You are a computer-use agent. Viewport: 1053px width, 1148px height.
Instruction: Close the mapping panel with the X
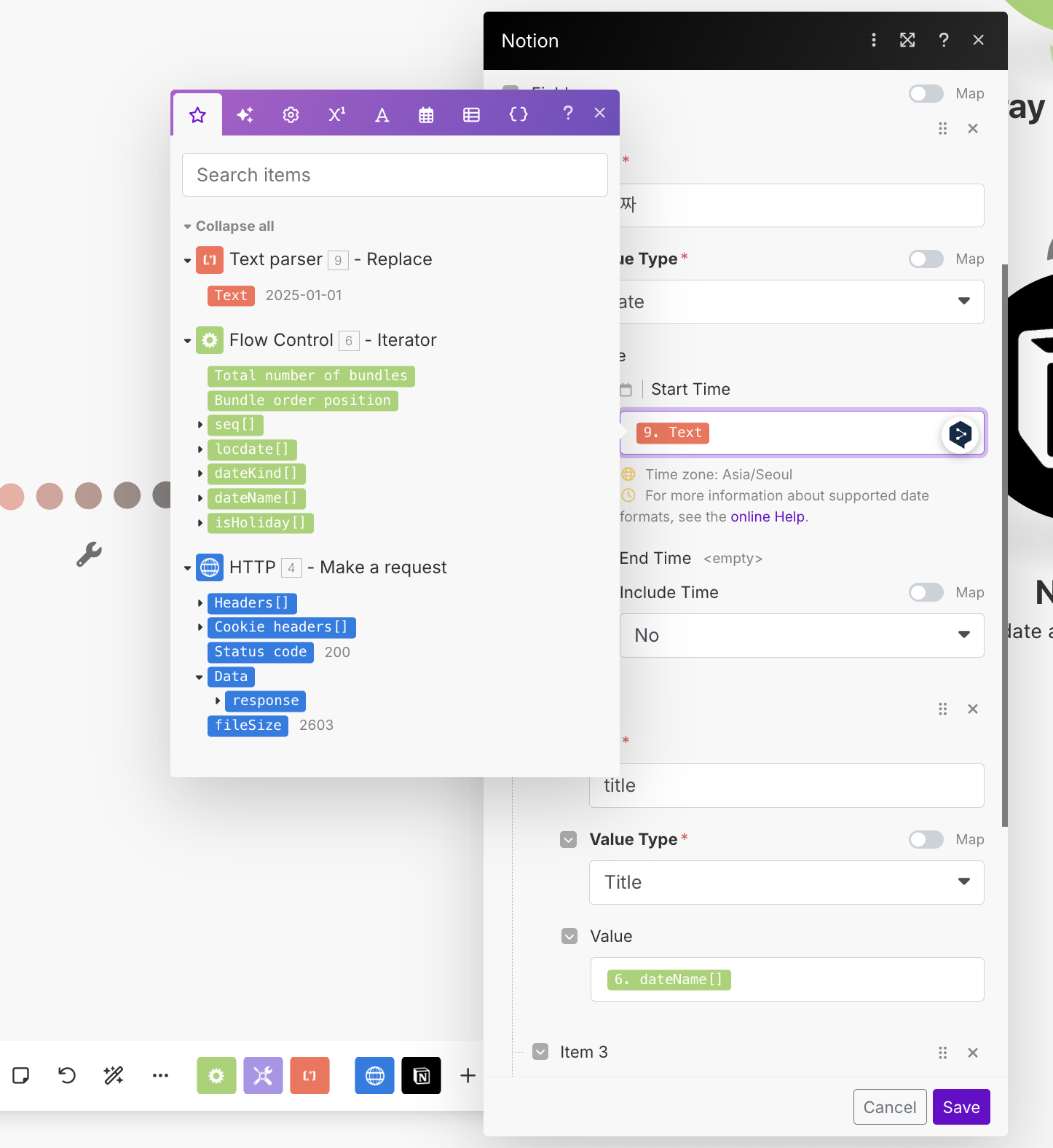click(599, 113)
